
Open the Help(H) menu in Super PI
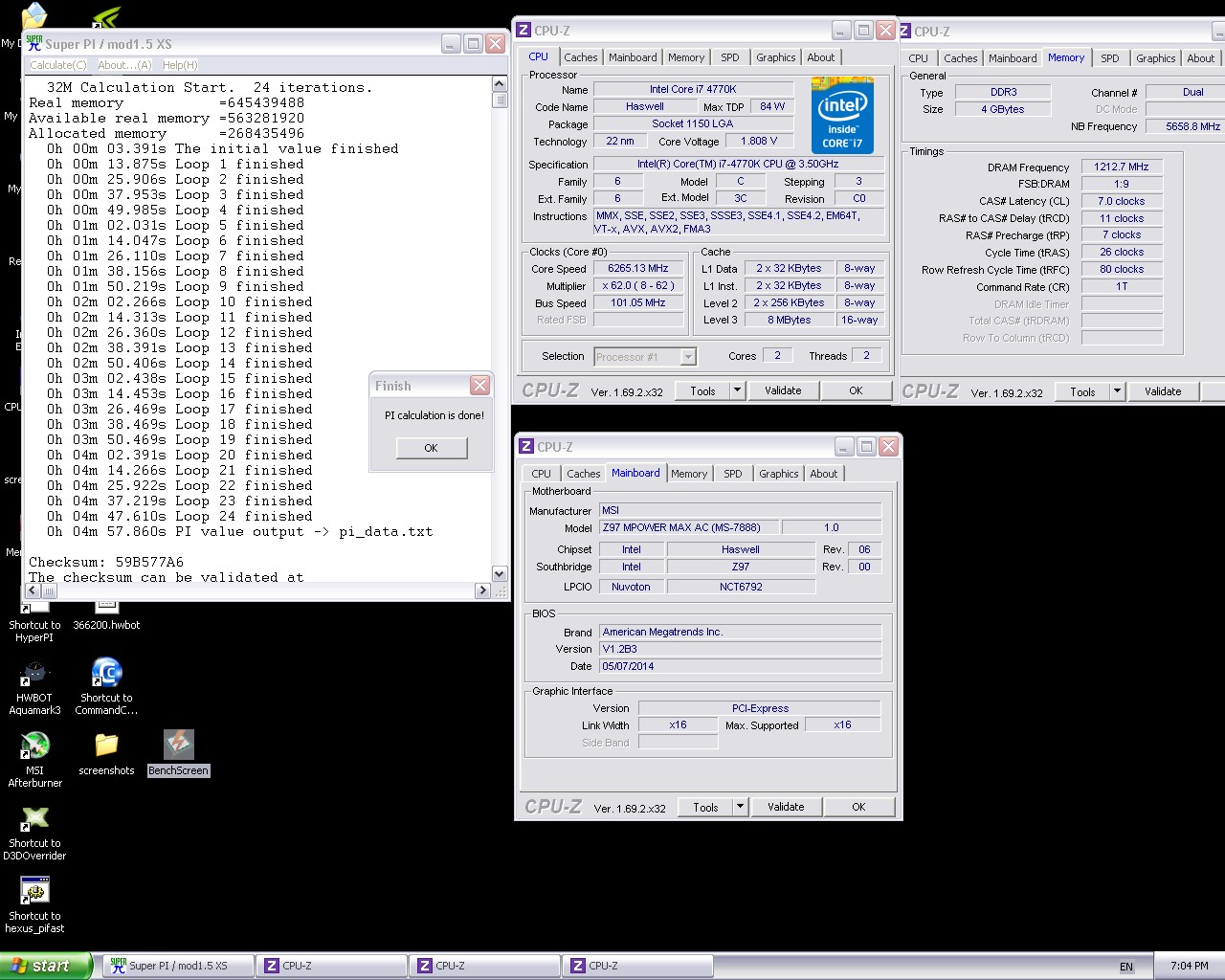coord(180,65)
